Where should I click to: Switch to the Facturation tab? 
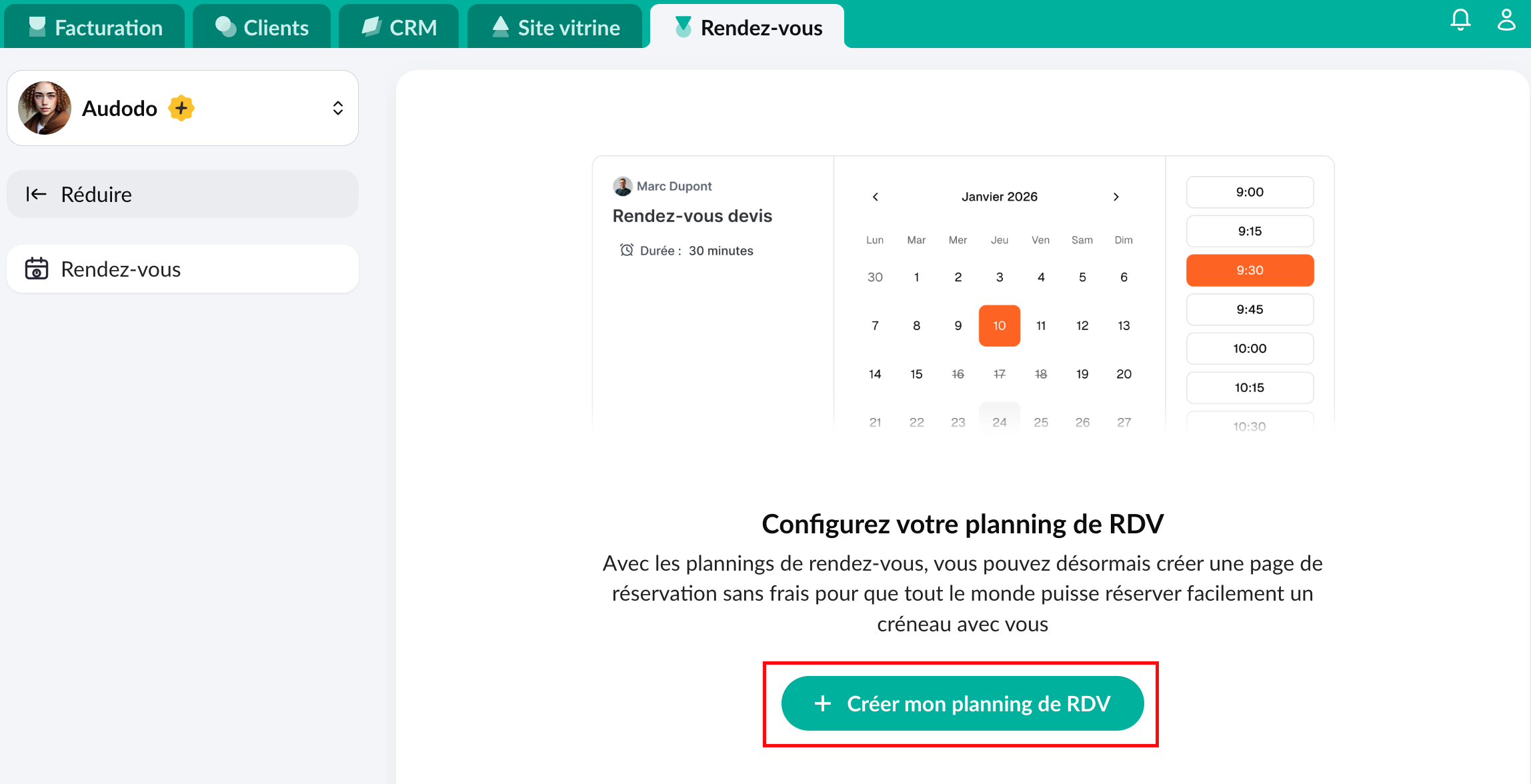(95, 27)
